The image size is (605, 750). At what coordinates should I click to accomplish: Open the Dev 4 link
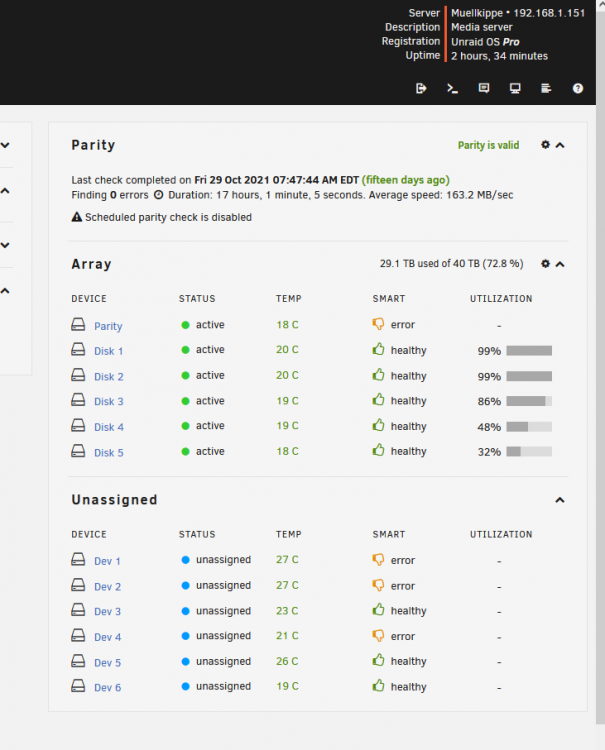coord(108,637)
